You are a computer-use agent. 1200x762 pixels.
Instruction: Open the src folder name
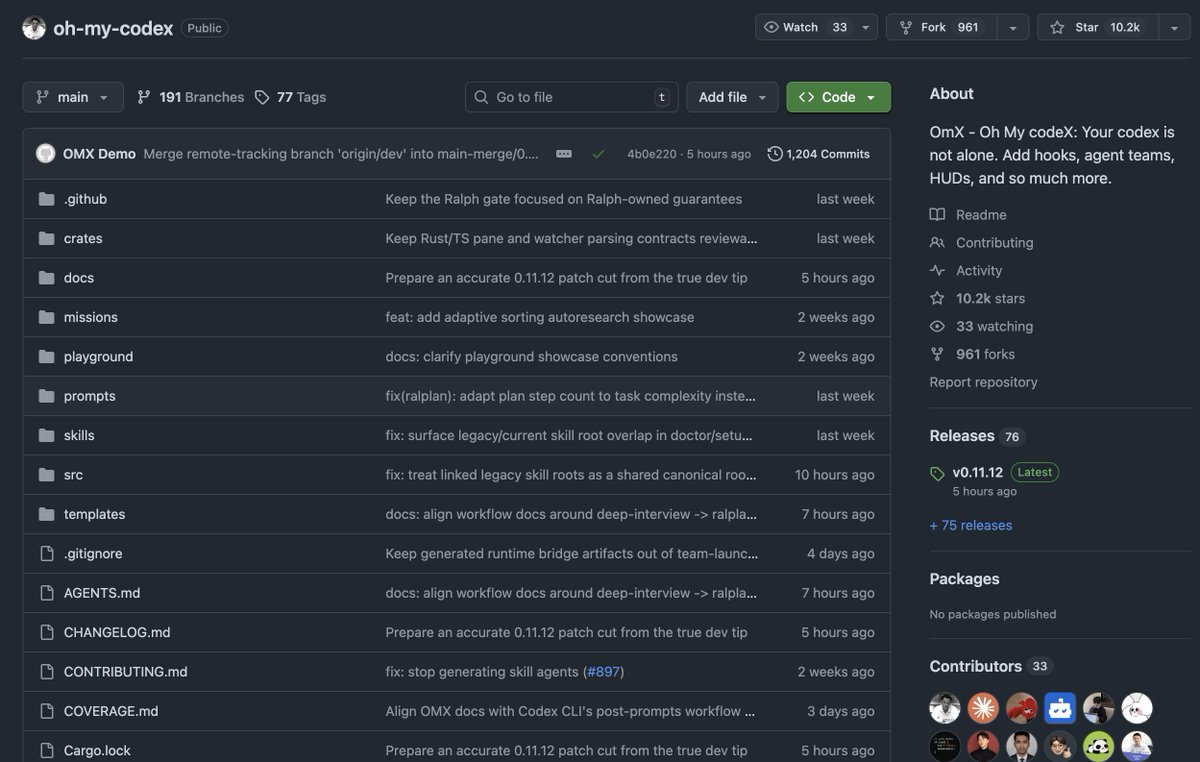pos(73,475)
